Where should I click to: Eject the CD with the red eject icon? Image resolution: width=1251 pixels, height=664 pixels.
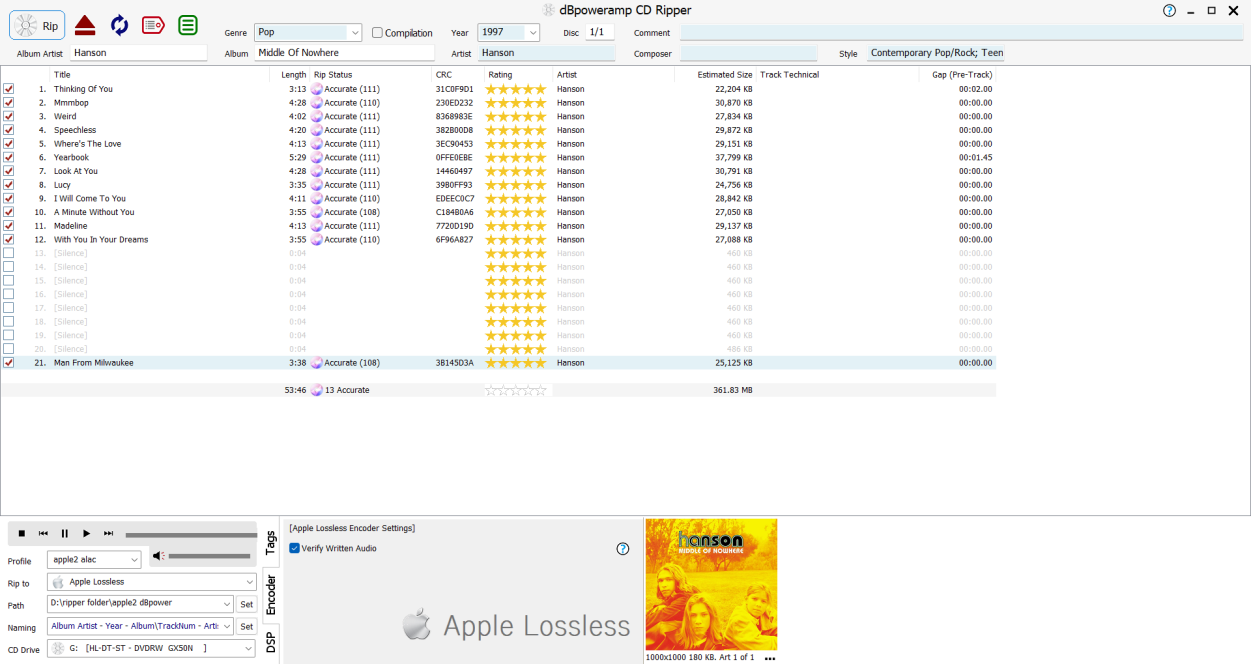[x=85, y=25]
